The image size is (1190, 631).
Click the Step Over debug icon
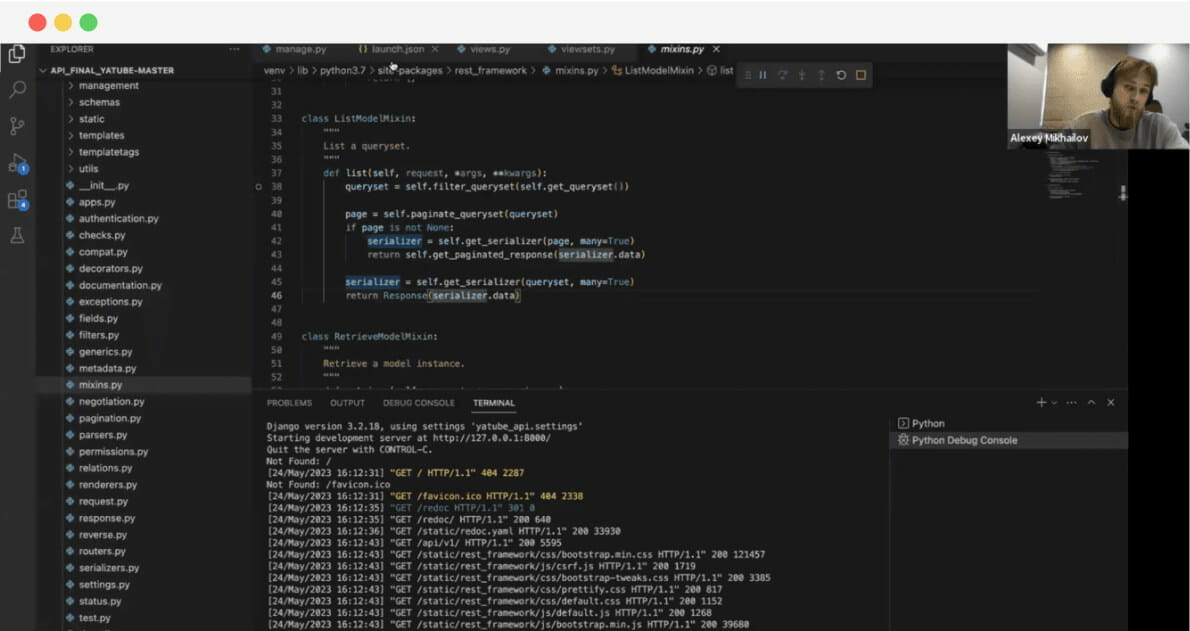point(782,75)
